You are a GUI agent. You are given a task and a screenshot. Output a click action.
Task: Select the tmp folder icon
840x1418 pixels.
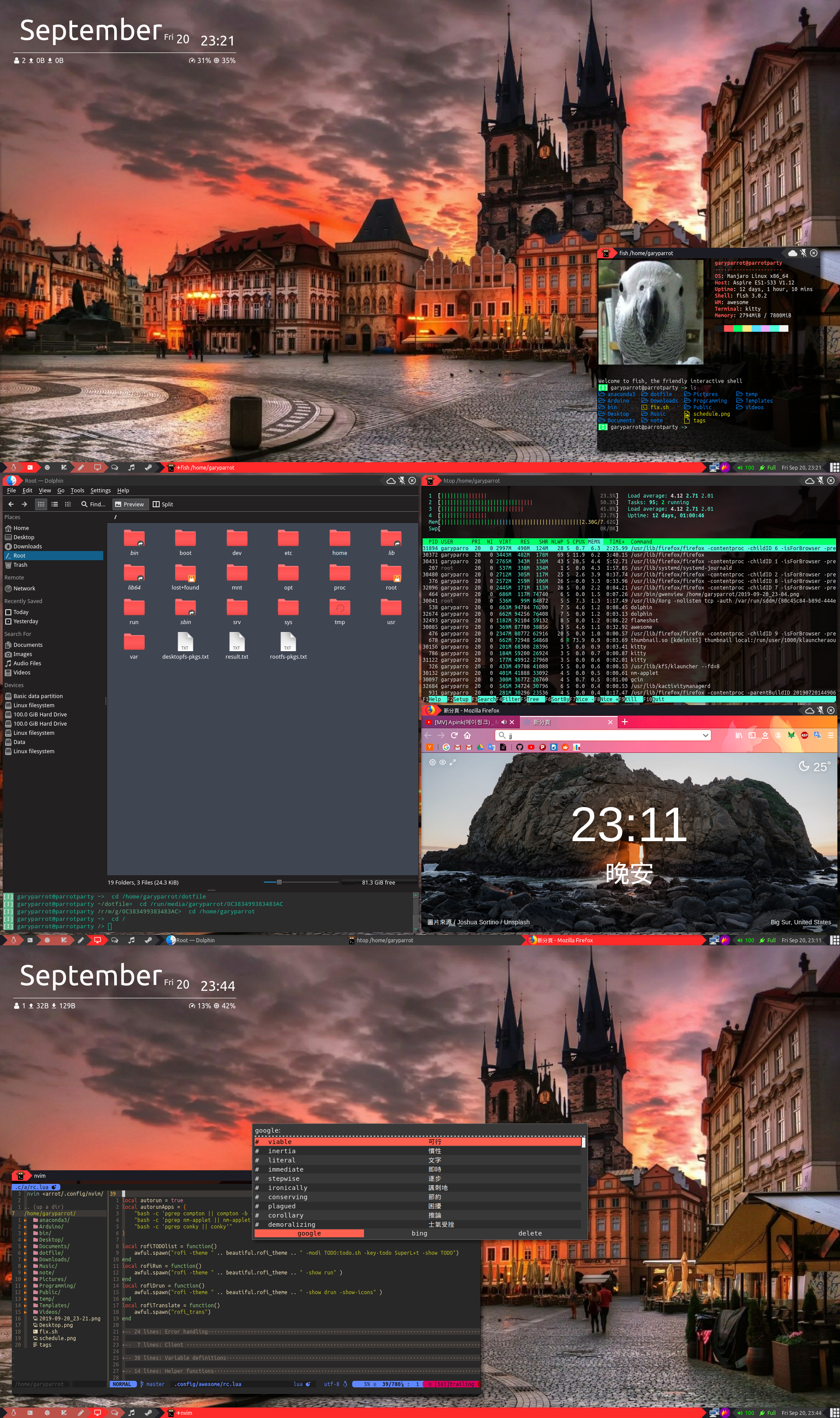(x=339, y=607)
